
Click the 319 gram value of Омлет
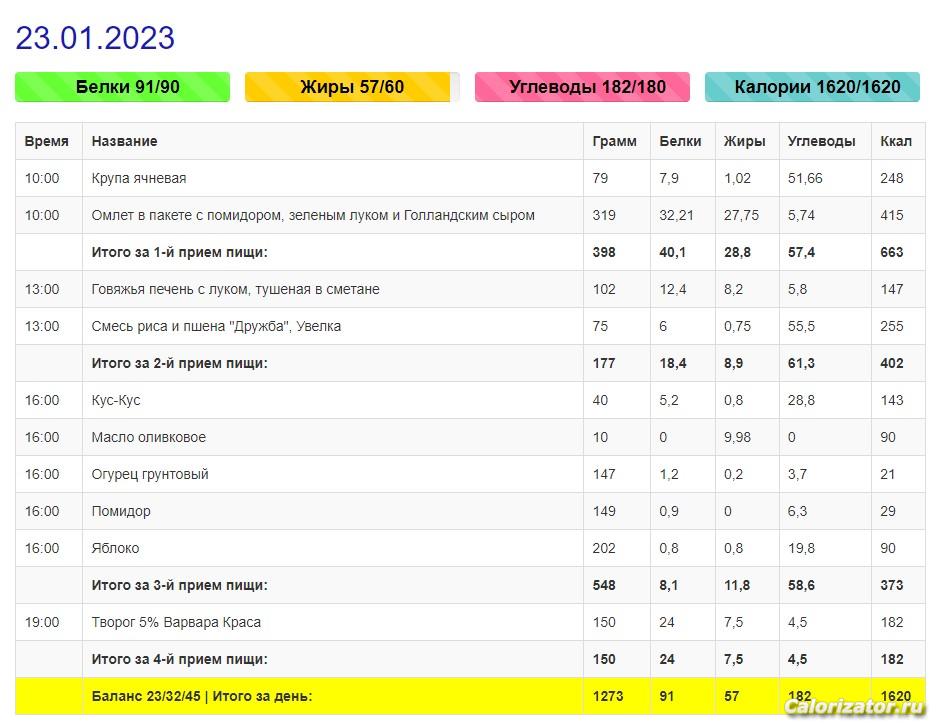click(x=604, y=216)
